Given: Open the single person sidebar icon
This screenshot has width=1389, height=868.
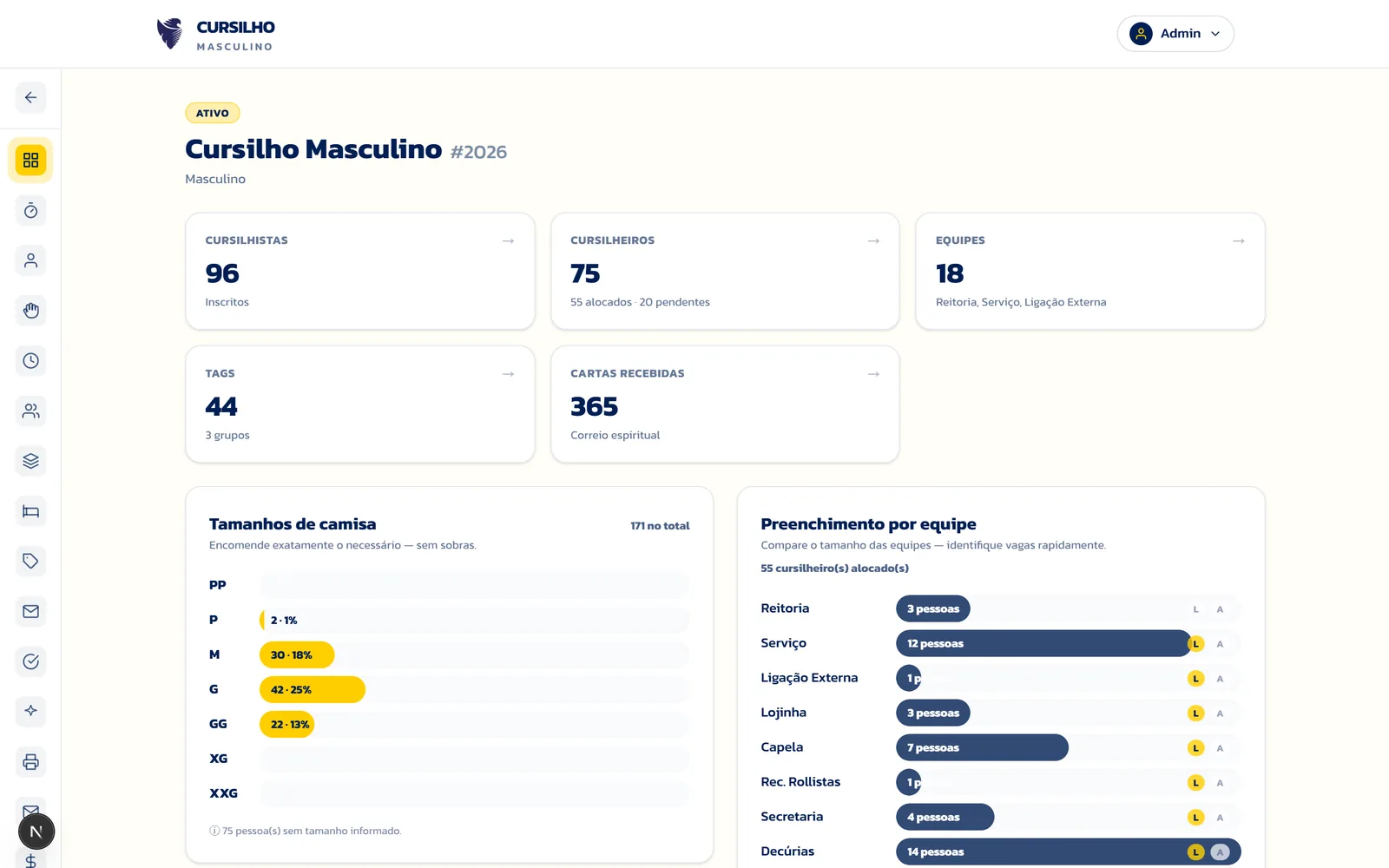Looking at the screenshot, I should tap(30, 260).
